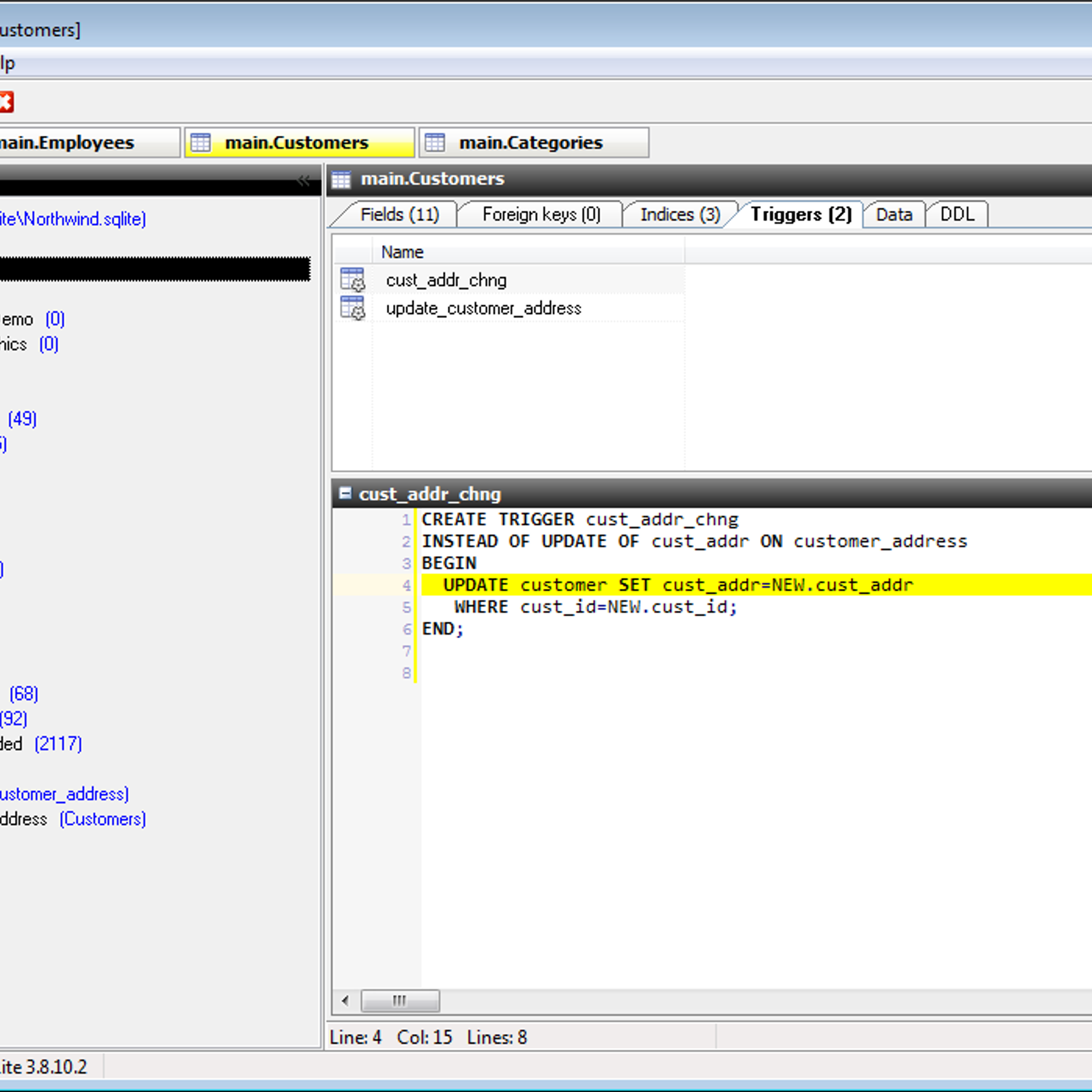1092x1092 pixels.
Task: Select the tree item with count (68)
Action: 23,693
